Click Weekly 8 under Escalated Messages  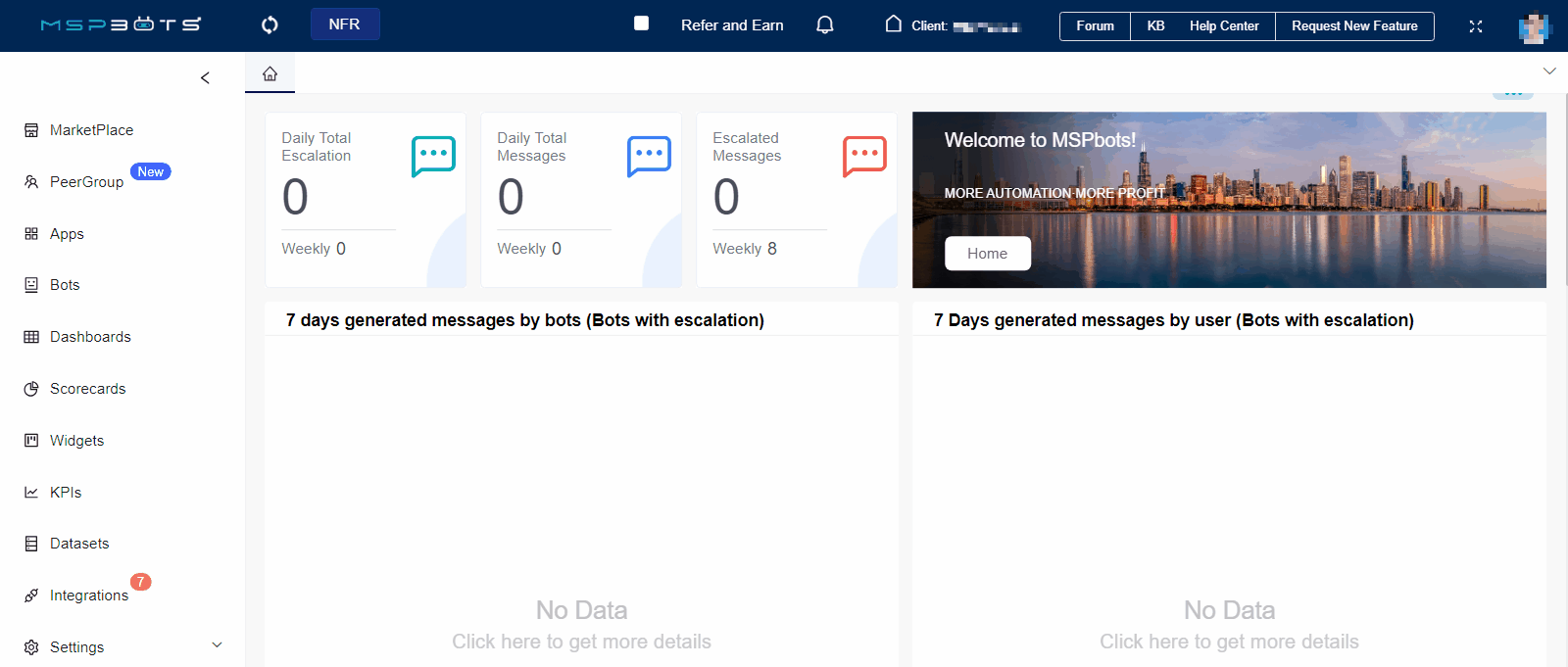745,249
